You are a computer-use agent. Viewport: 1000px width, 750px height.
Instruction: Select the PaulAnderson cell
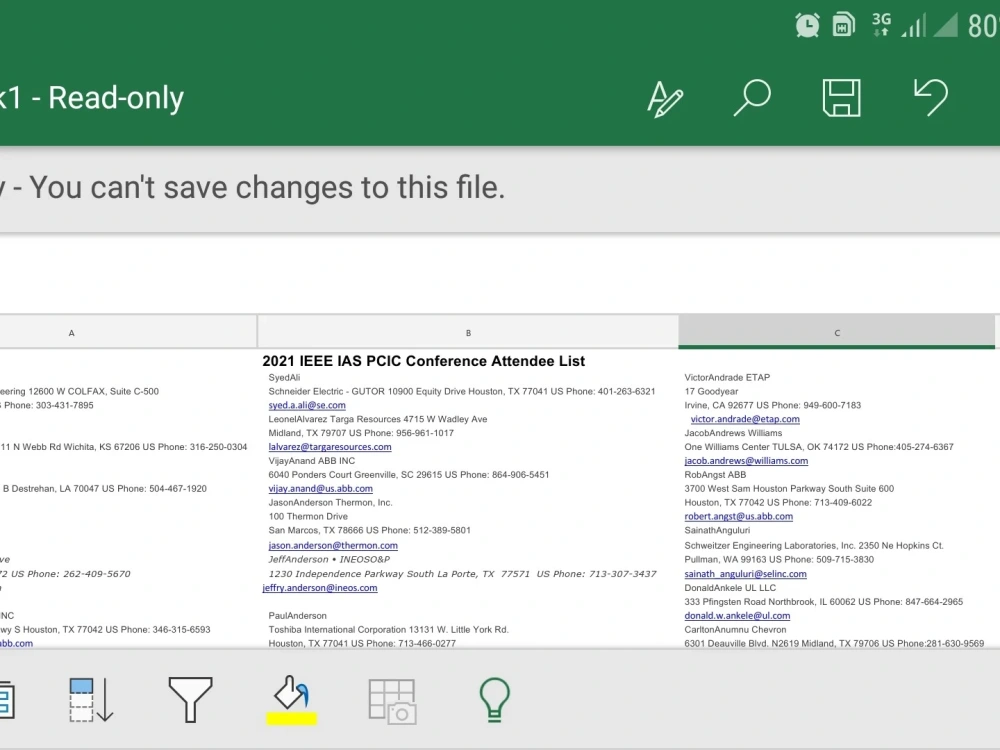click(298, 615)
